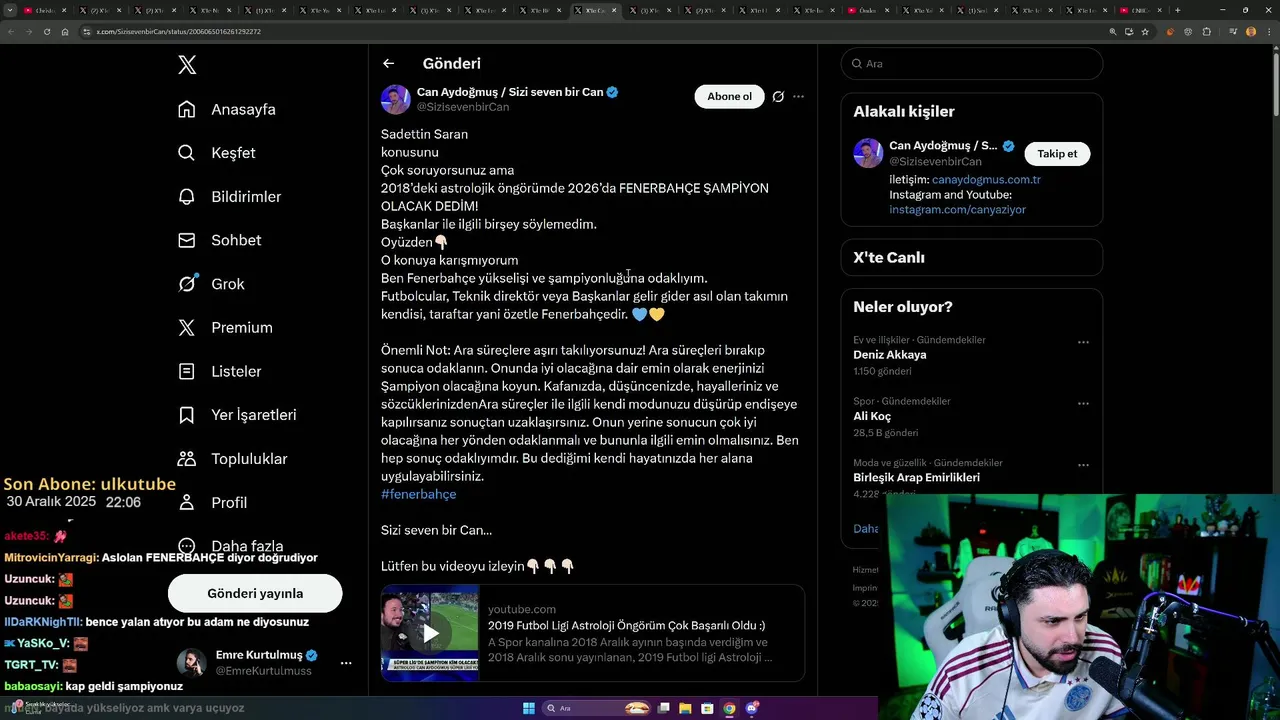Screen dimensions: 1280x720
Task: Open Ali Koç trending topic
Action: click(x=872, y=416)
